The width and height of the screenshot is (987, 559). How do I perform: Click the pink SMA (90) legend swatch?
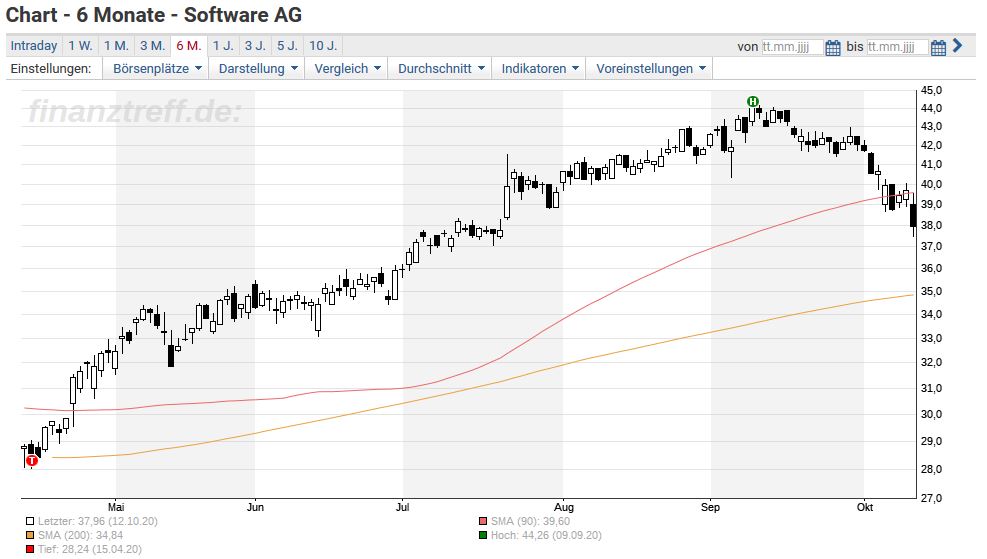tap(483, 522)
